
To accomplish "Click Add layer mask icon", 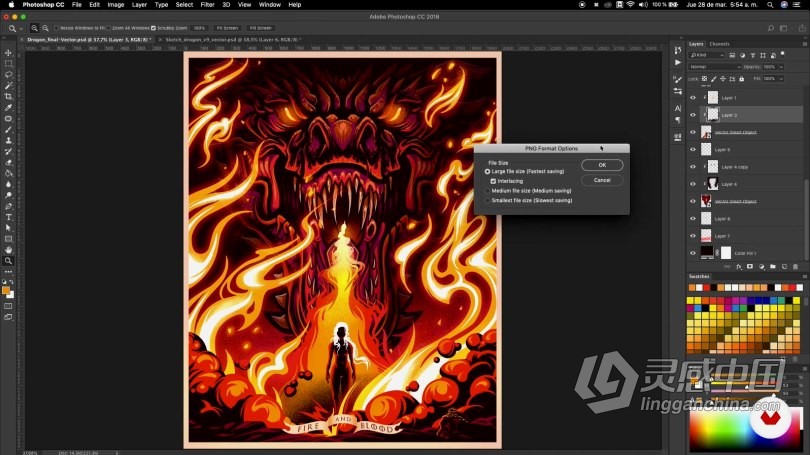I will [x=750, y=266].
